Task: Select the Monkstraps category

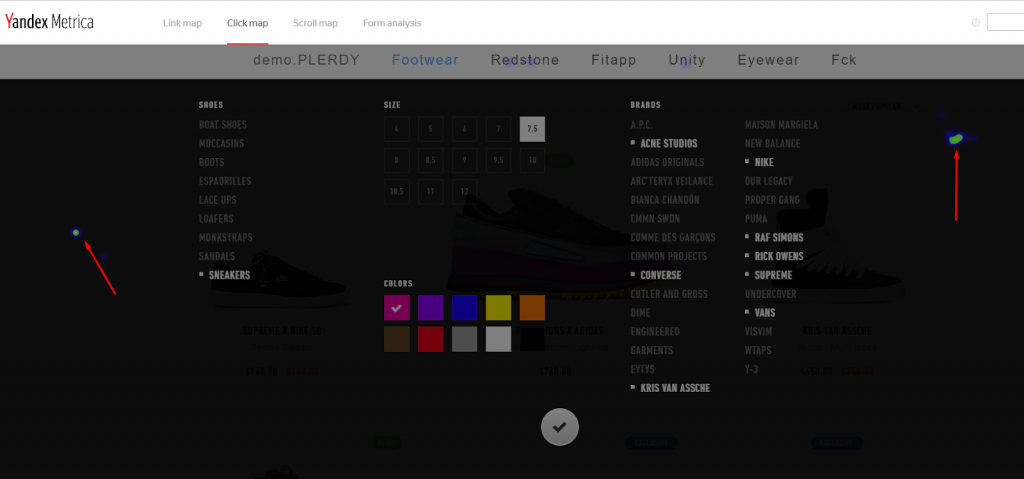Action: (x=225, y=238)
